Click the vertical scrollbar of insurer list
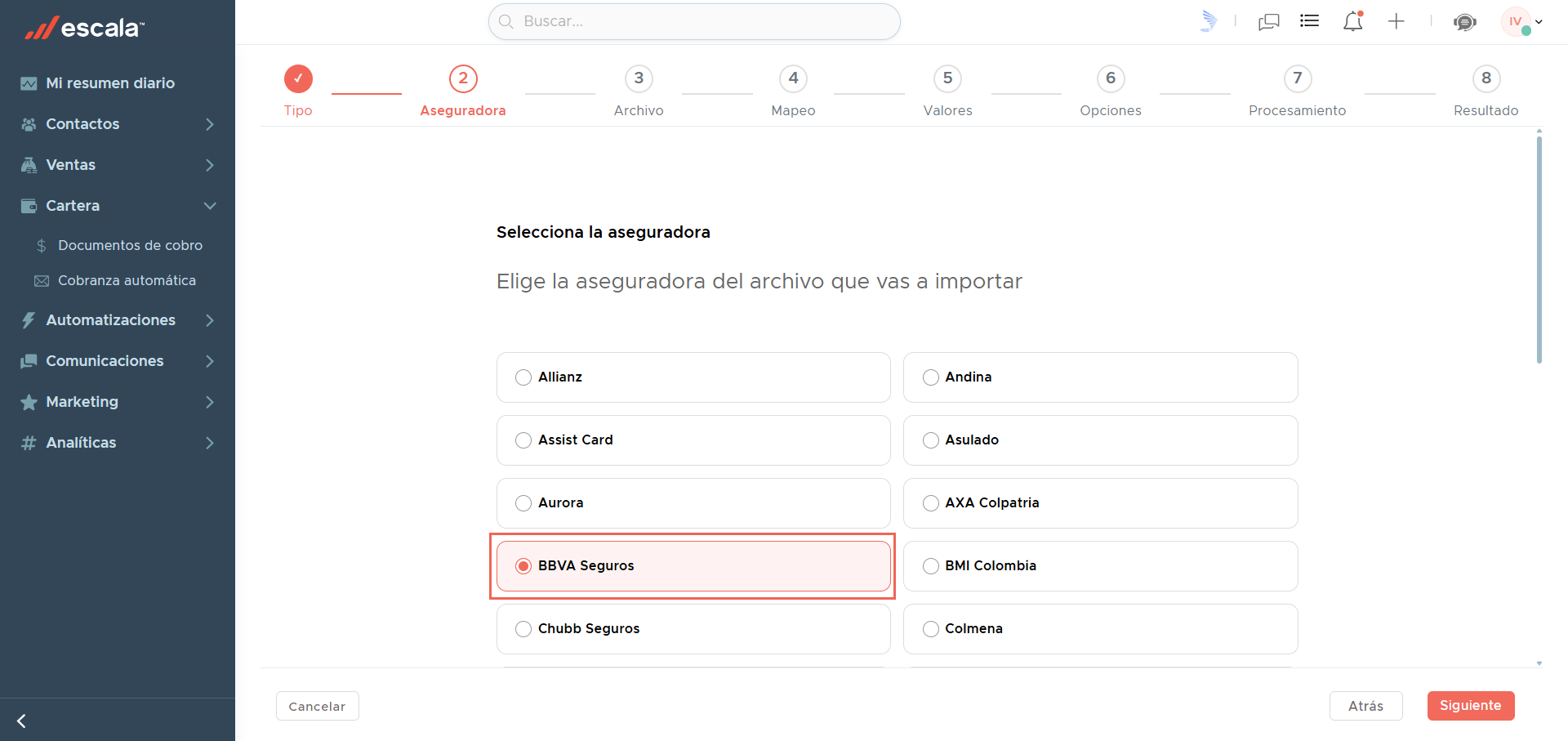The width and height of the screenshot is (1568, 741). point(1539,249)
